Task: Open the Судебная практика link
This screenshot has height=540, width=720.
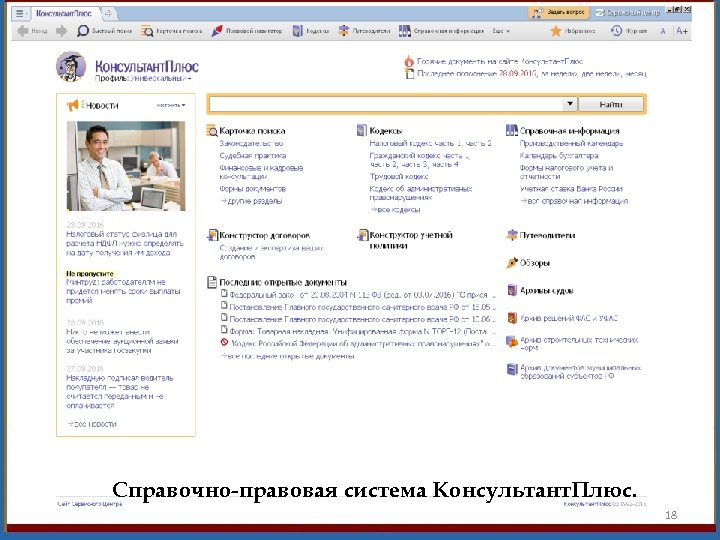Action: (253, 156)
